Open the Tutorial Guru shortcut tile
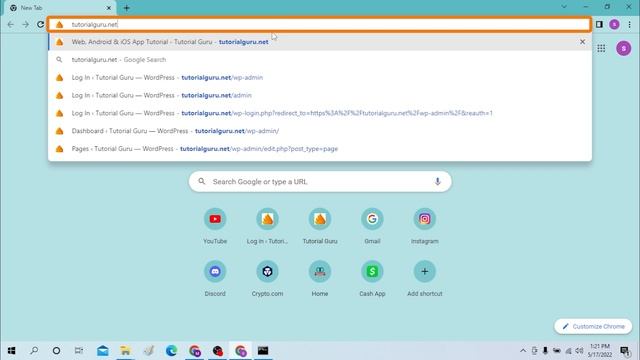 coord(320,226)
